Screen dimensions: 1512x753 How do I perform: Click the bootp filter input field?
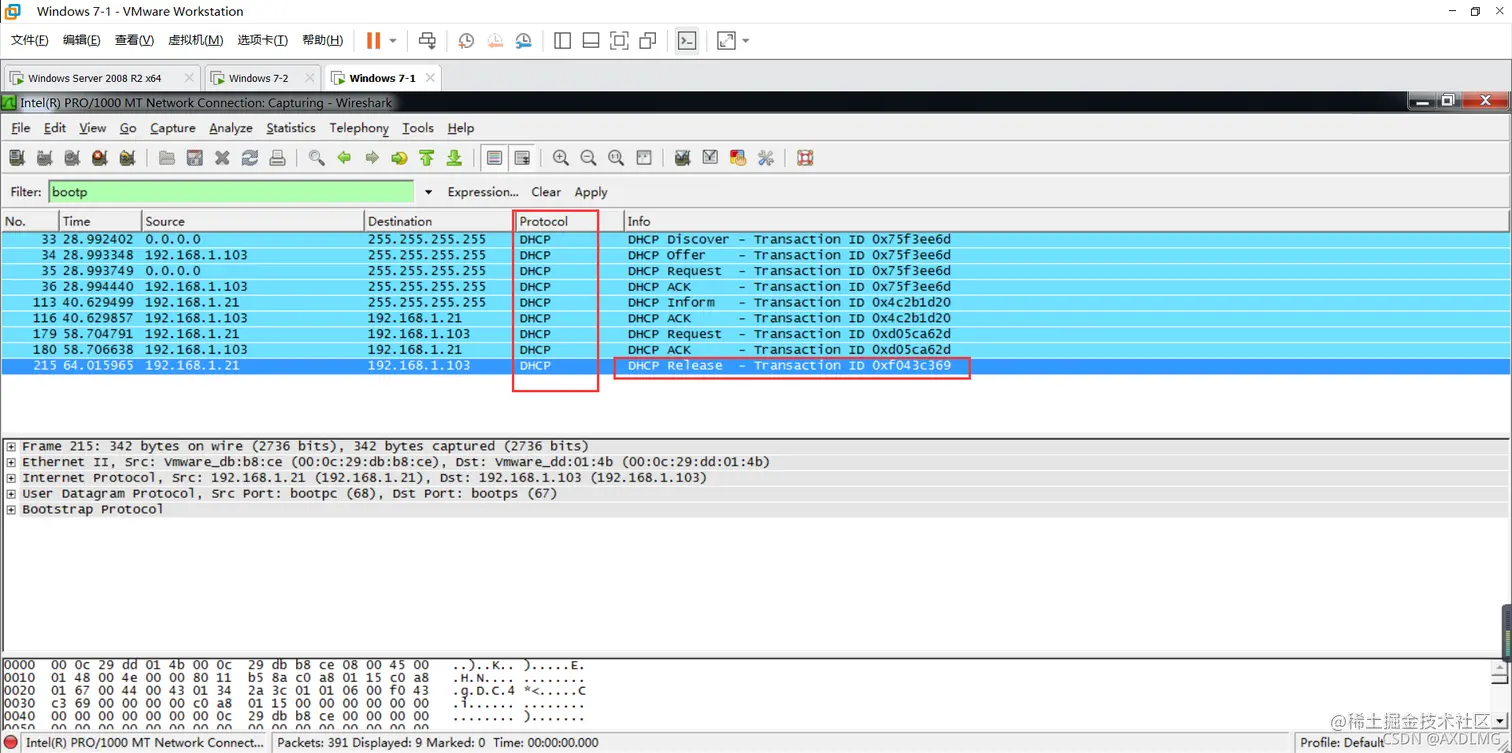[x=231, y=192]
